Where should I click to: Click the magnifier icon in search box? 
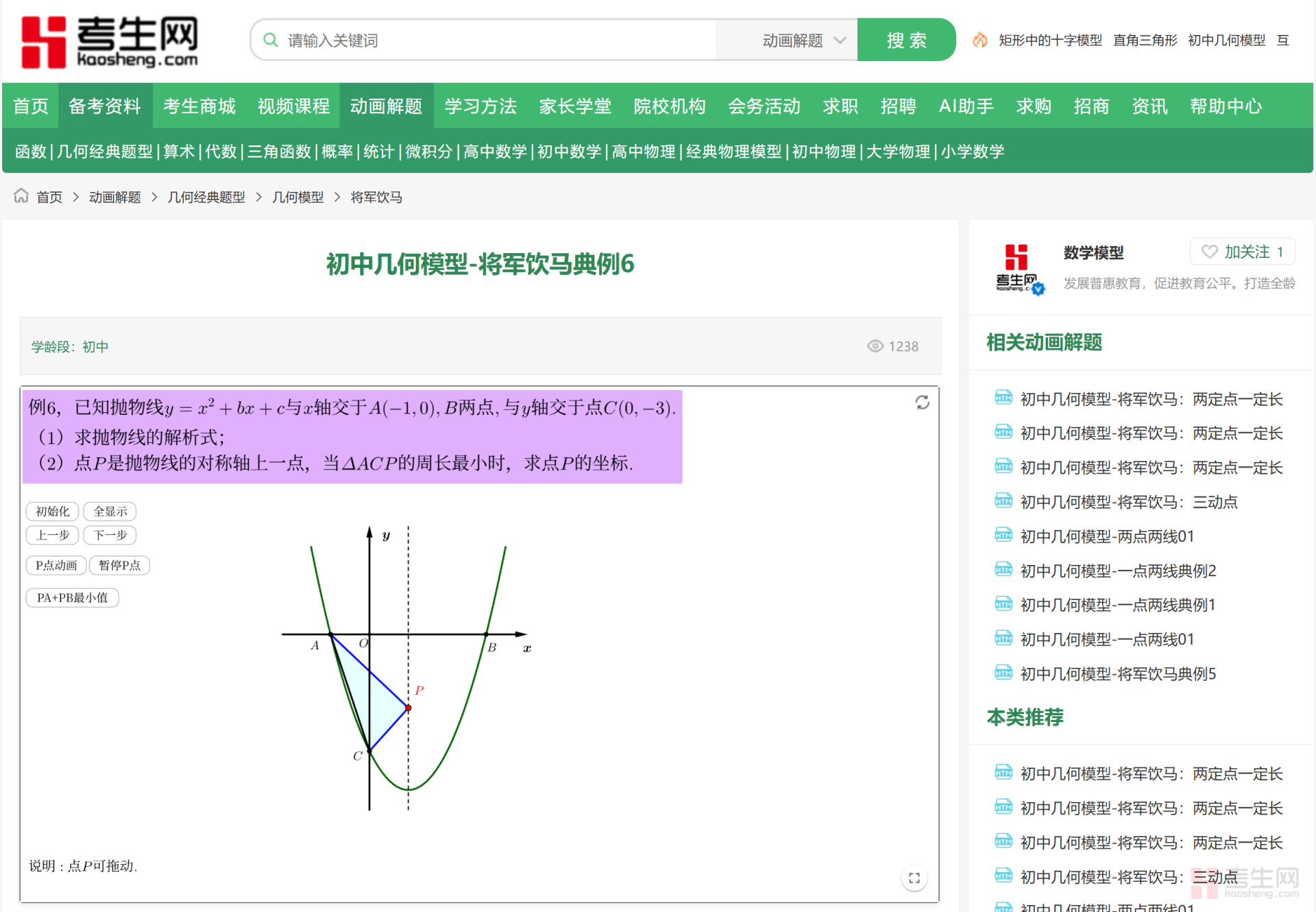click(271, 40)
